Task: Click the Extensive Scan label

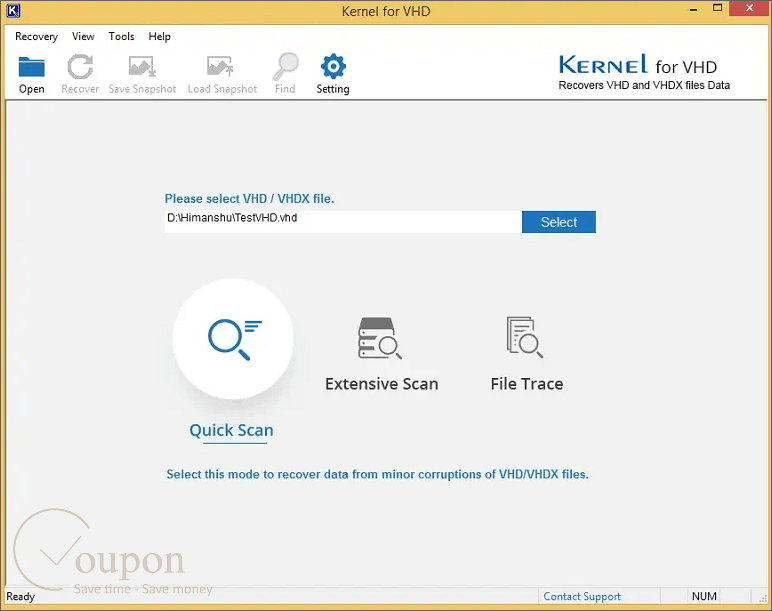Action: tap(382, 384)
